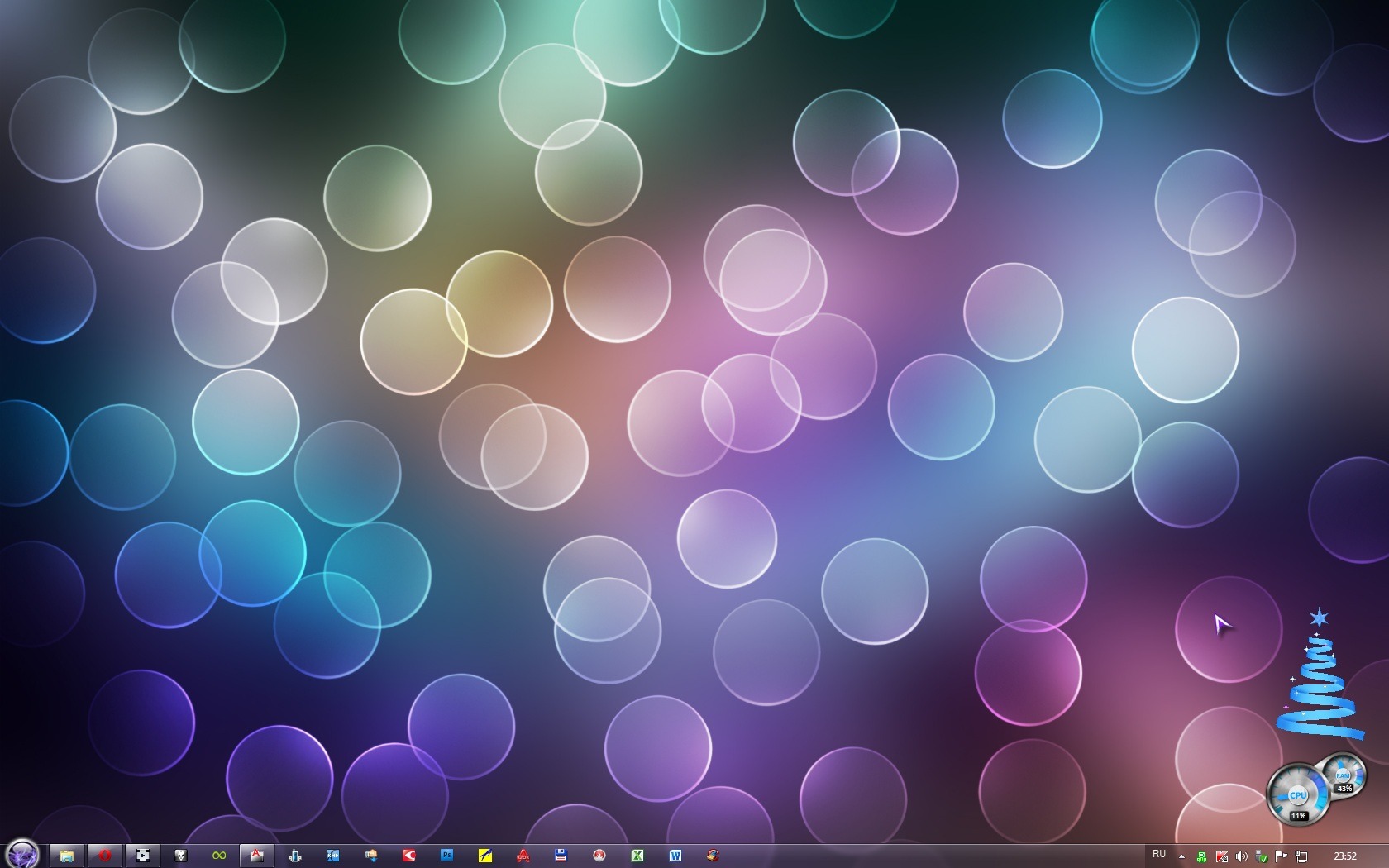
Task: Open the network connection tray icon
Action: pyautogui.click(x=1301, y=856)
